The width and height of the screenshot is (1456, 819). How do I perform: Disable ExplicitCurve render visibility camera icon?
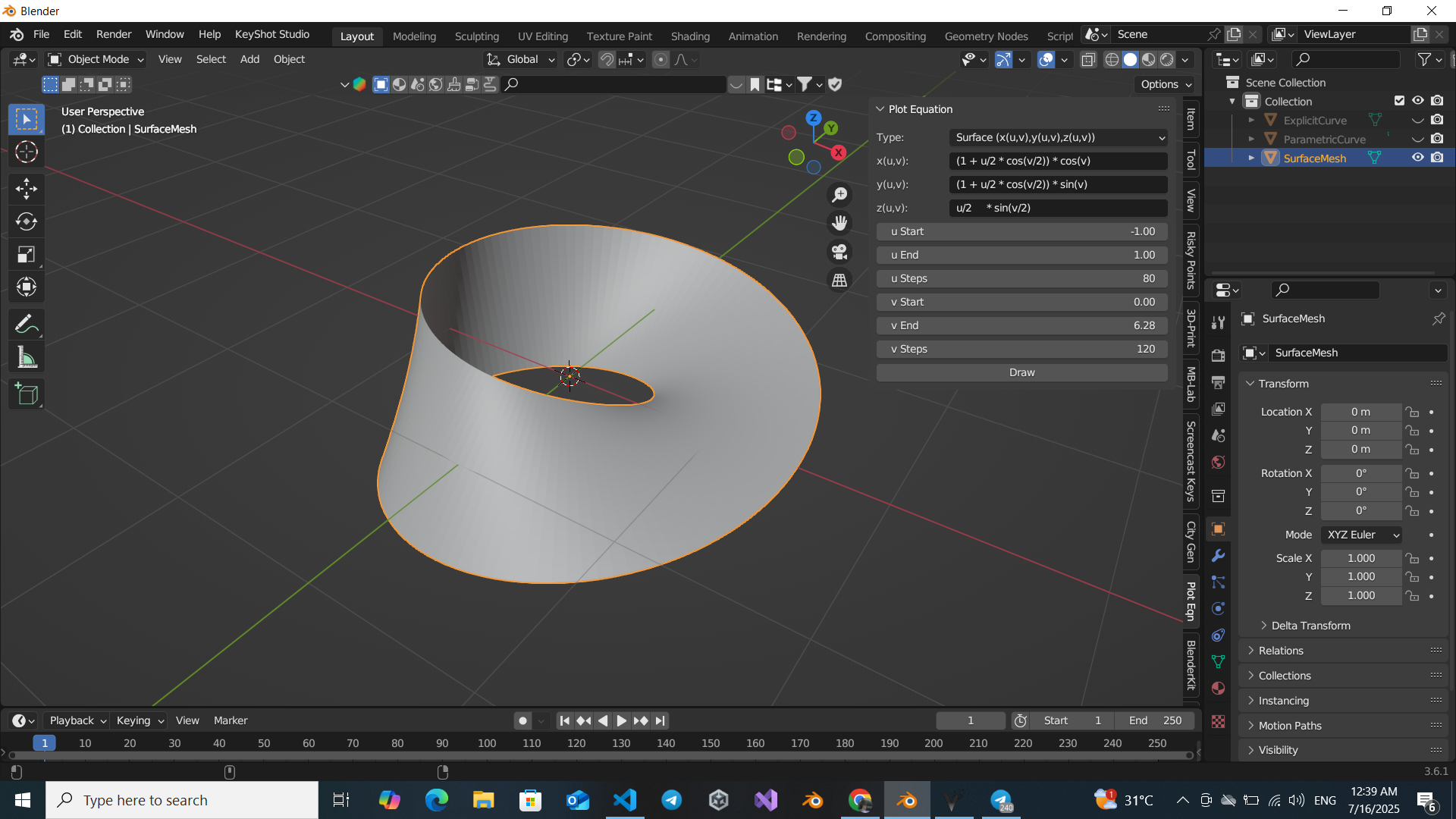[x=1437, y=119]
